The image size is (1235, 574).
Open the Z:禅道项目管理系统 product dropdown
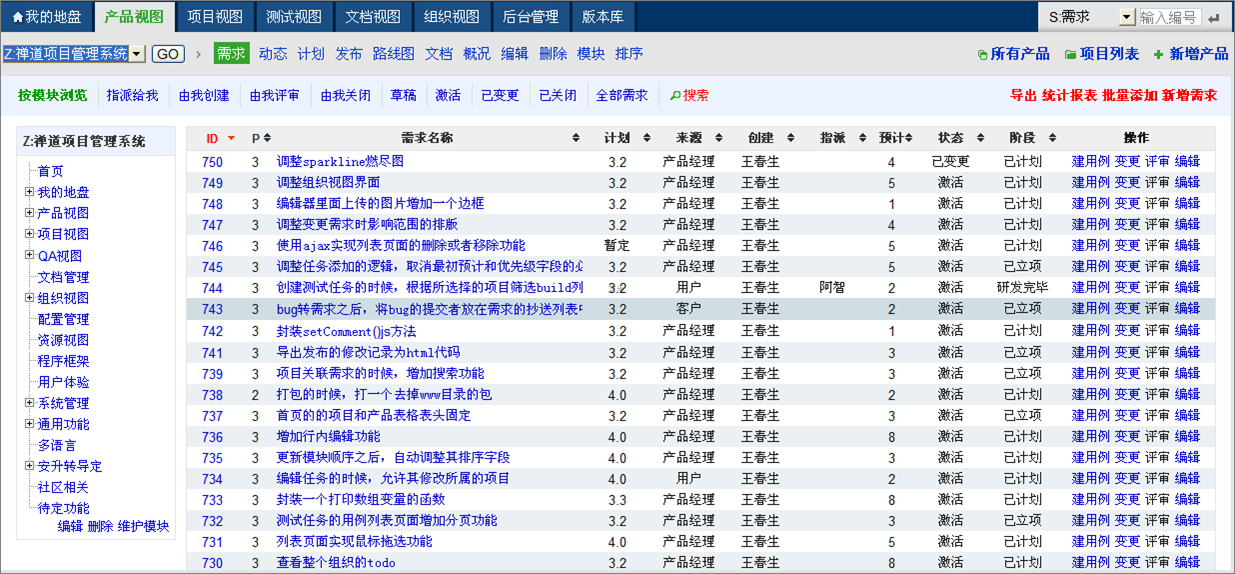click(x=137, y=54)
